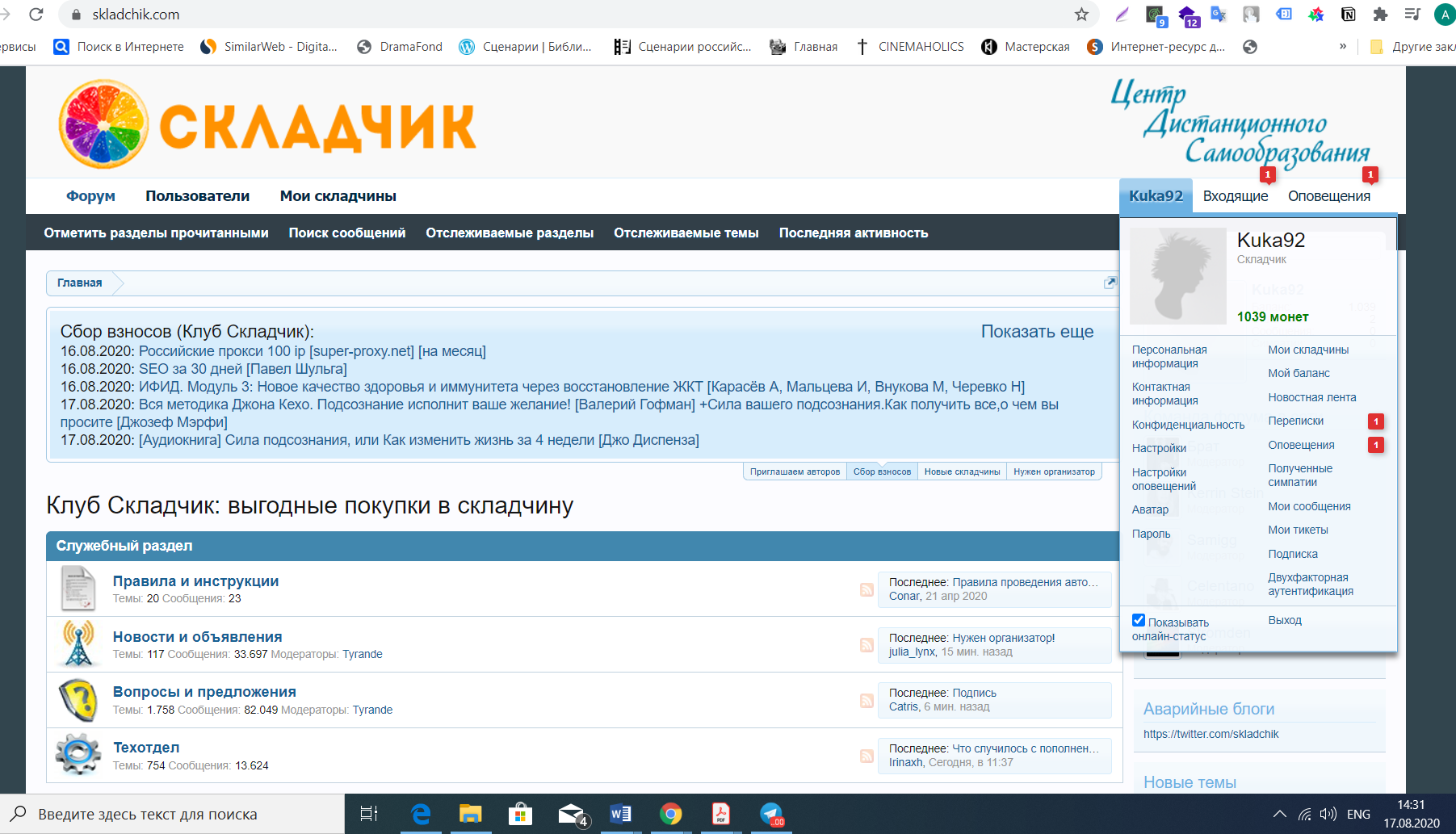Viewport: 1456px width, 834px height.
Task: Click the question shield icon beside Вопросы и предложения
Action: click(78, 700)
